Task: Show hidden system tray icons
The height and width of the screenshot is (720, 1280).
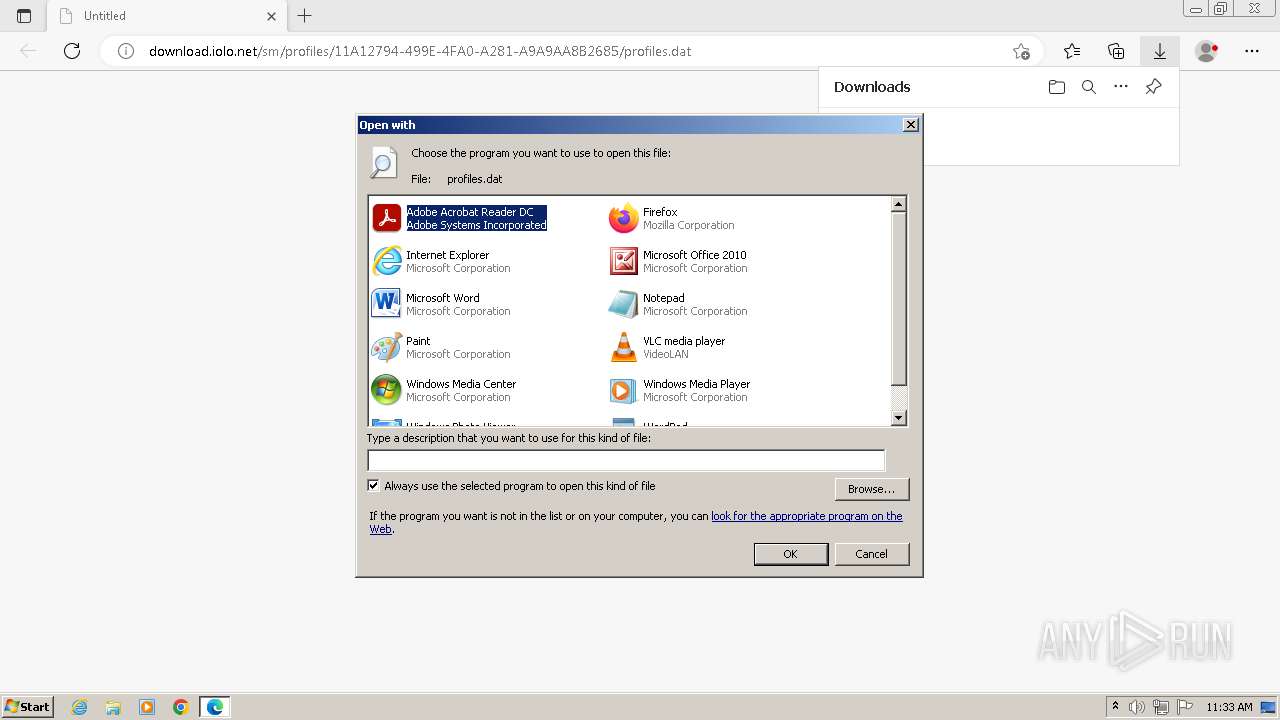Action: click(1115, 707)
